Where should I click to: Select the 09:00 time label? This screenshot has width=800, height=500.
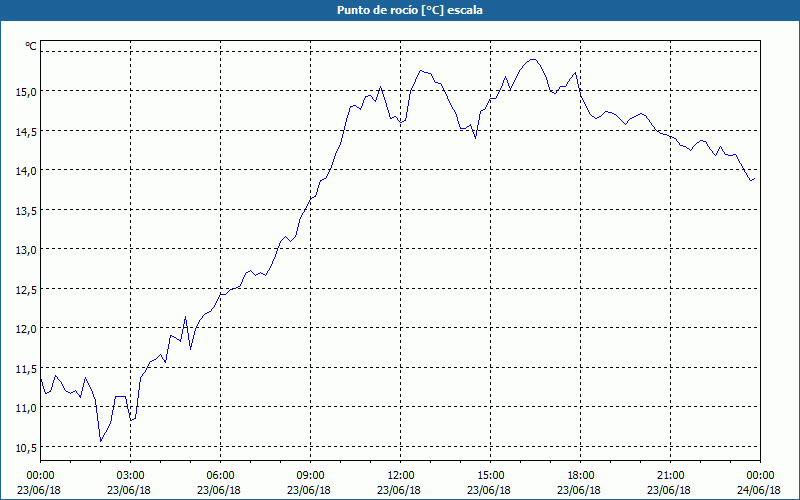(311, 476)
